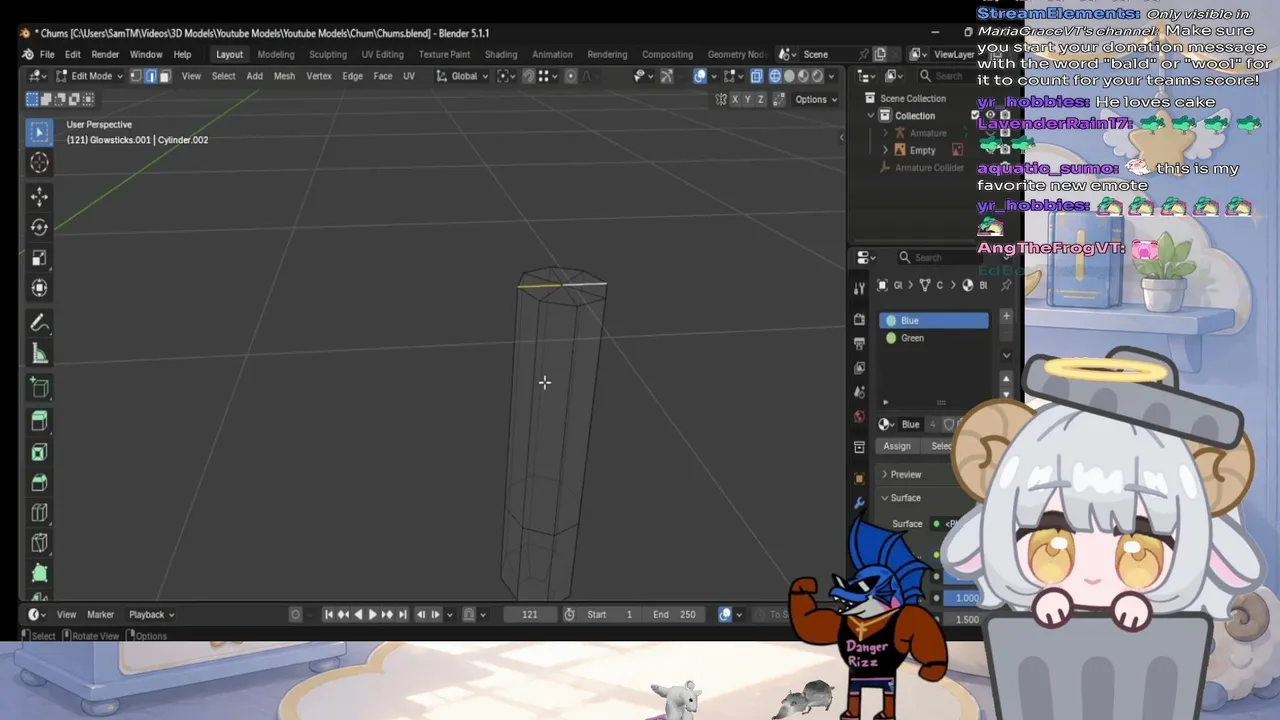Switch to edge select mode
Image resolution: width=1280 pixels, height=720 pixels.
coord(150,76)
